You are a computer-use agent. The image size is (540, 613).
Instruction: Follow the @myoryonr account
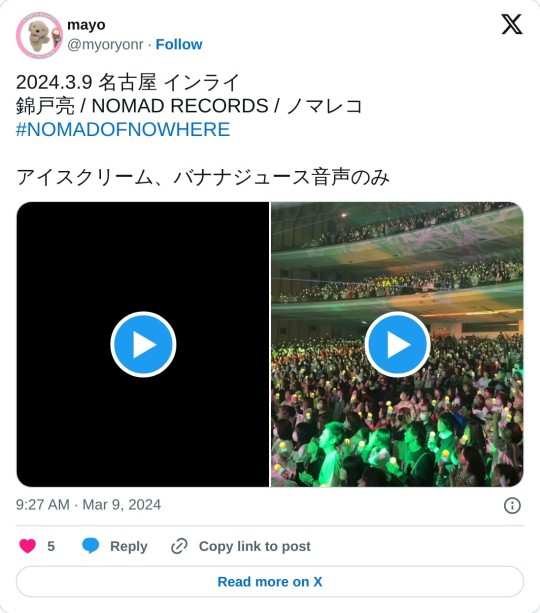pos(179,45)
